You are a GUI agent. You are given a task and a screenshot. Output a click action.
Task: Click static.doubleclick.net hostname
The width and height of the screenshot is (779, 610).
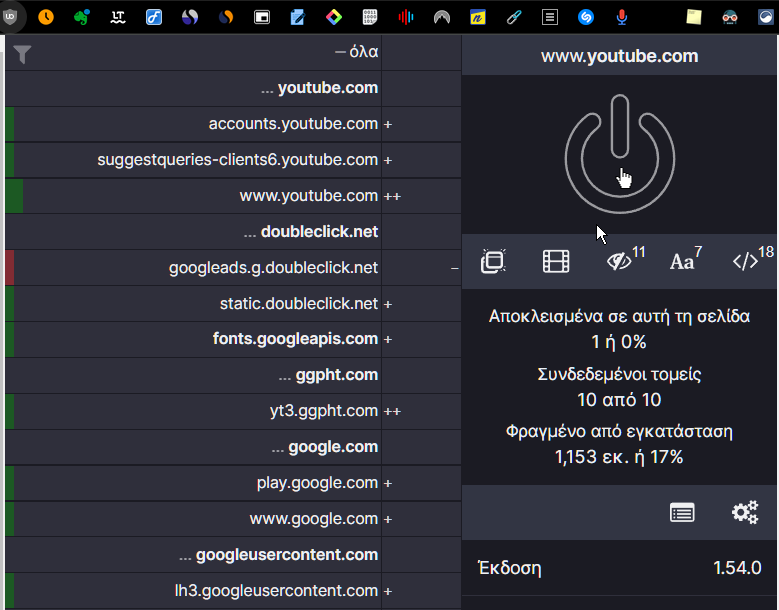(x=299, y=304)
